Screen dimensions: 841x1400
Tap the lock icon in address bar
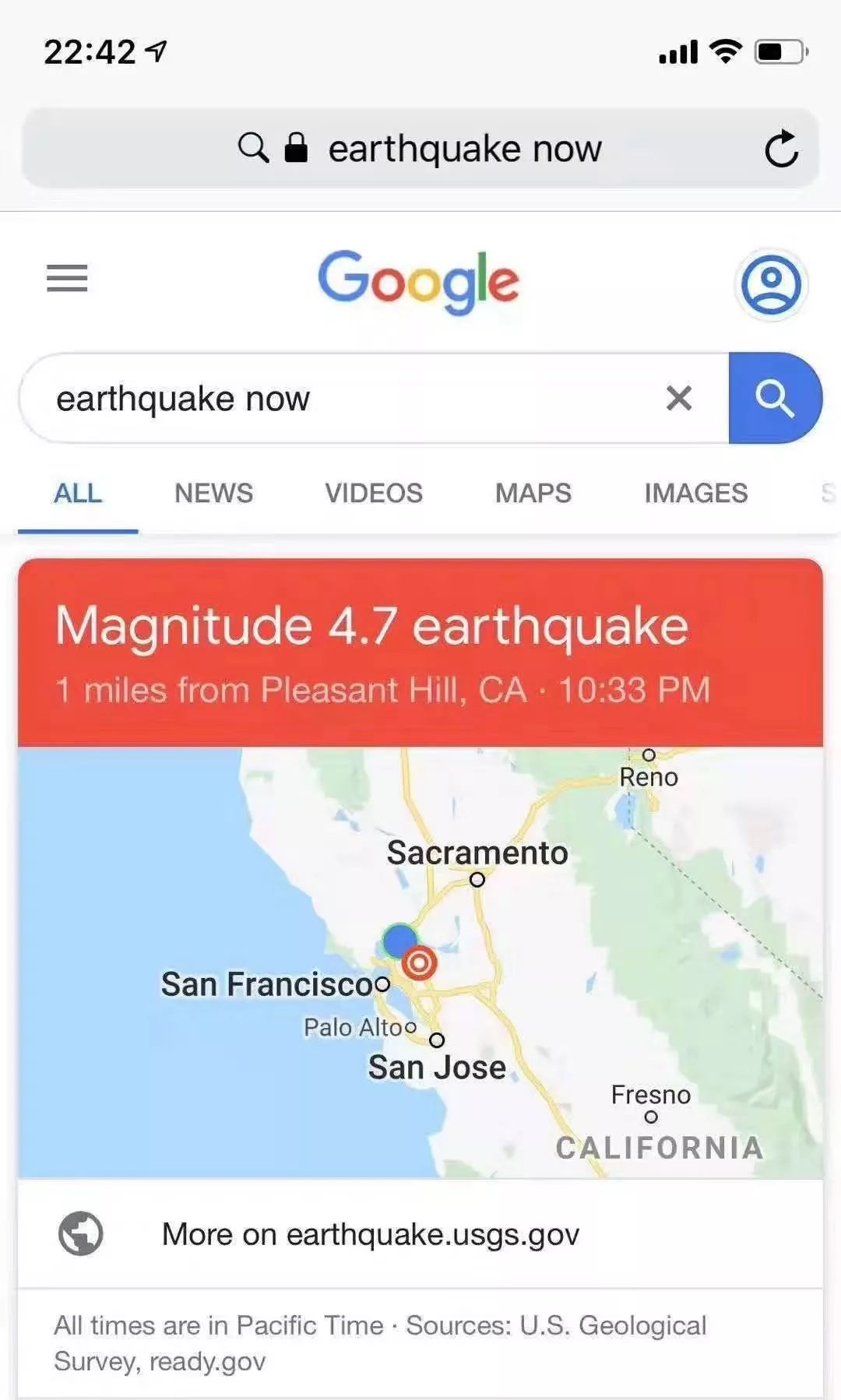point(296,147)
